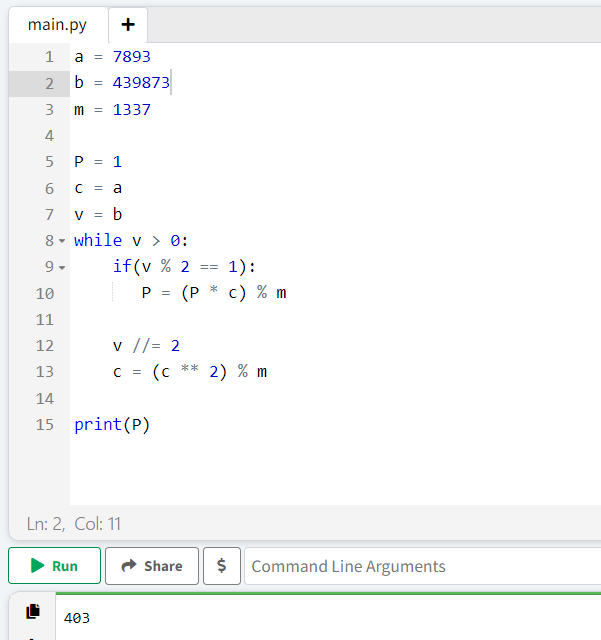The image size is (601, 640).
Task: Click the Run button's play icon
Action: (x=38, y=566)
